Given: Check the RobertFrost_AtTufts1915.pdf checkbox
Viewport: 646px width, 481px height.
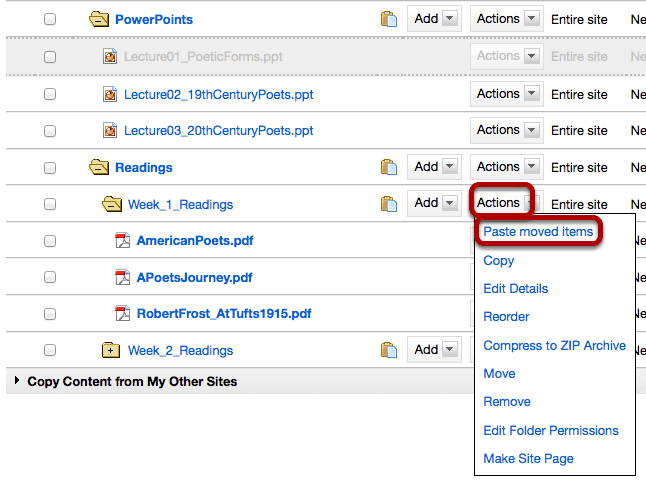Looking at the screenshot, I should (x=50, y=314).
